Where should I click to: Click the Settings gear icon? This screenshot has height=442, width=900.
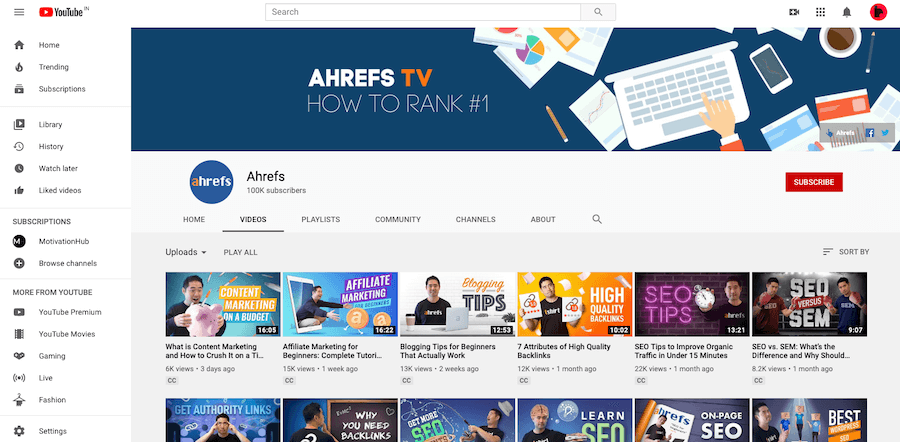click(x=19, y=431)
